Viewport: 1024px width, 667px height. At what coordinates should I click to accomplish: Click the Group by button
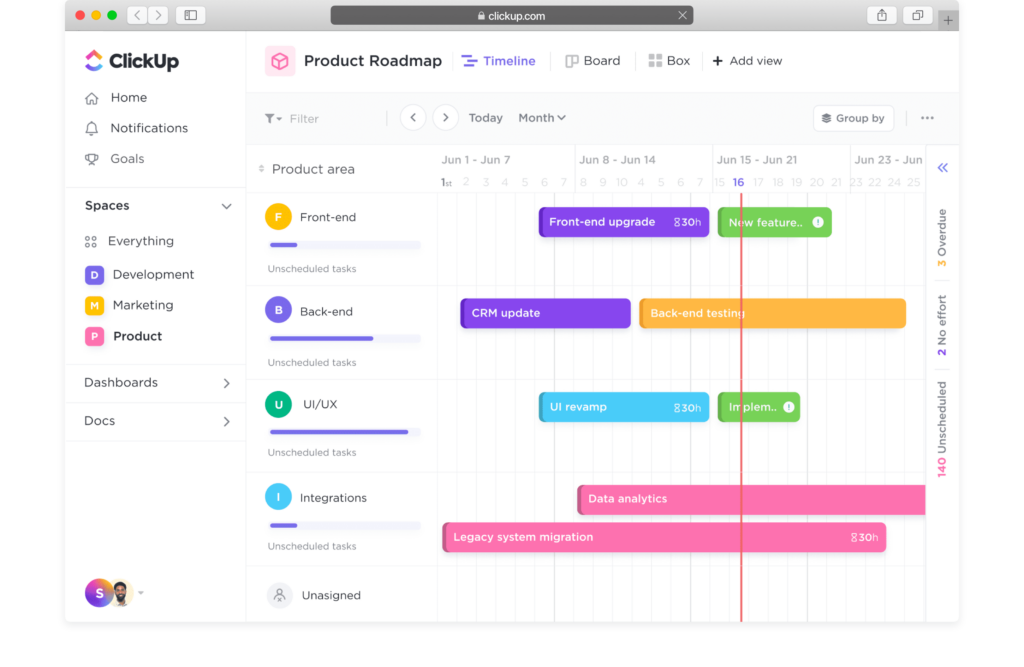[853, 118]
